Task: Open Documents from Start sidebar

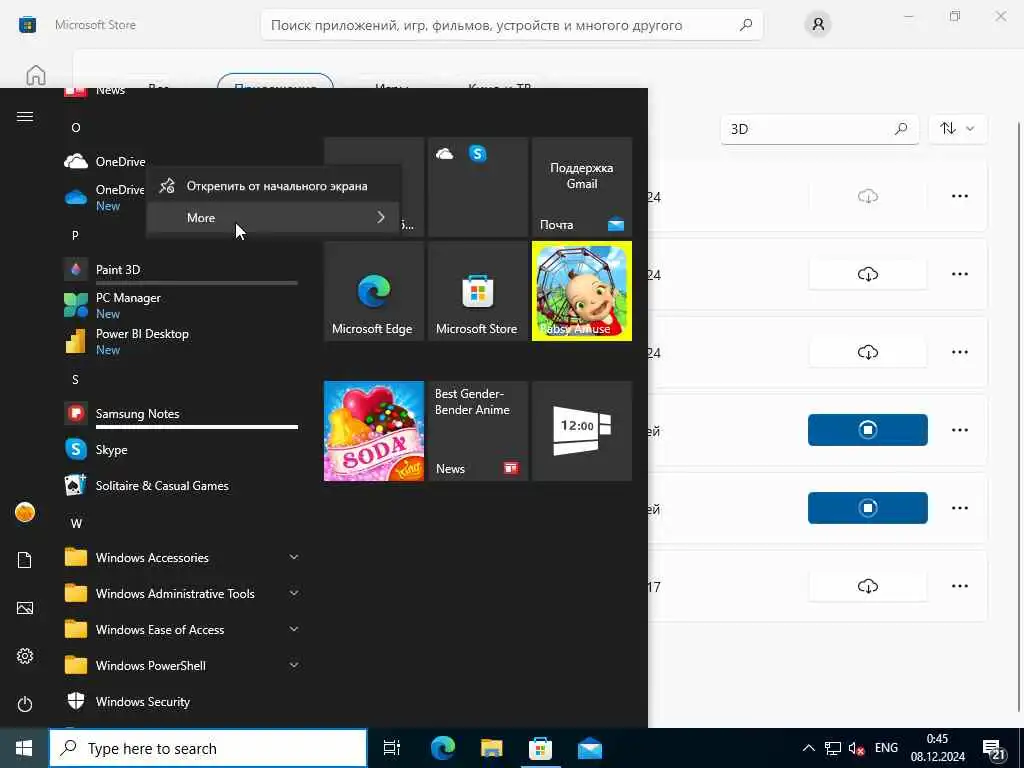Action: (x=25, y=560)
